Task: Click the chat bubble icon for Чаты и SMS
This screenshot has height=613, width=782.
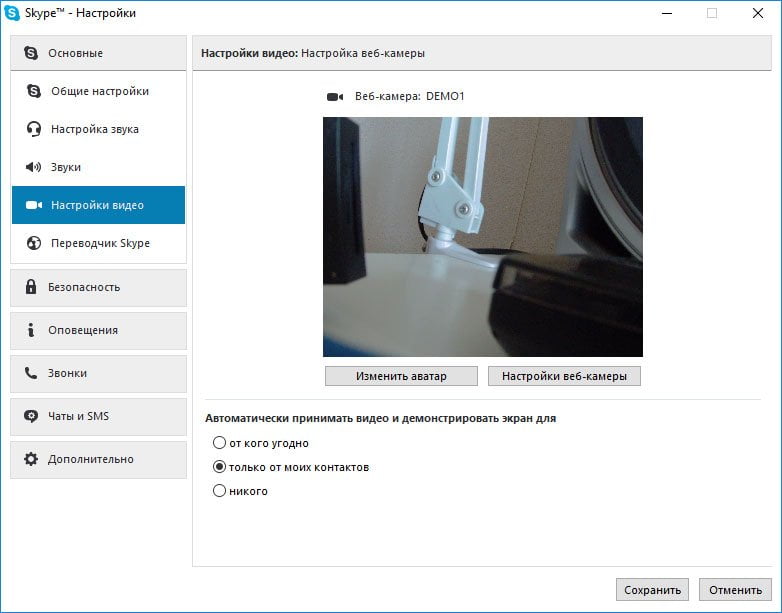Action: [31, 416]
